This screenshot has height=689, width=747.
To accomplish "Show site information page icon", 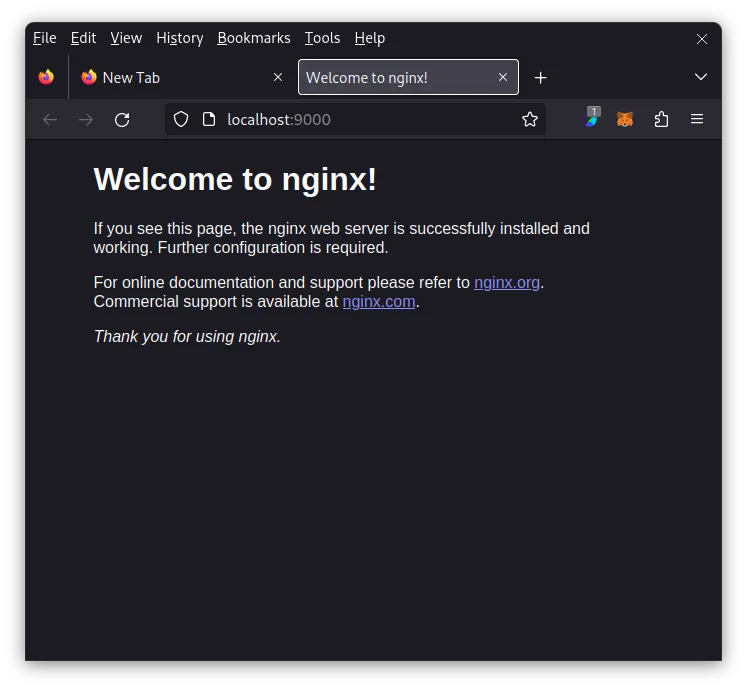I will point(209,119).
